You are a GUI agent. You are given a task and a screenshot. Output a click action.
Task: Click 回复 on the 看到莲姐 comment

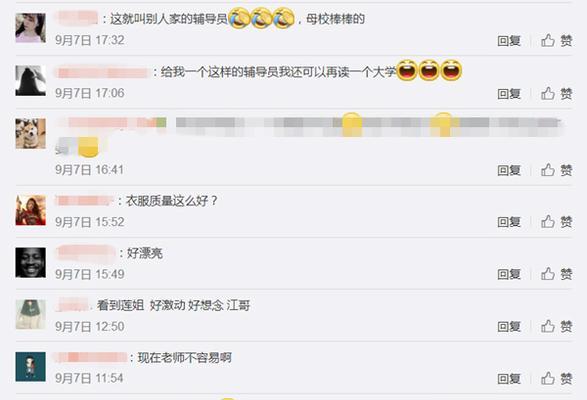pos(509,327)
